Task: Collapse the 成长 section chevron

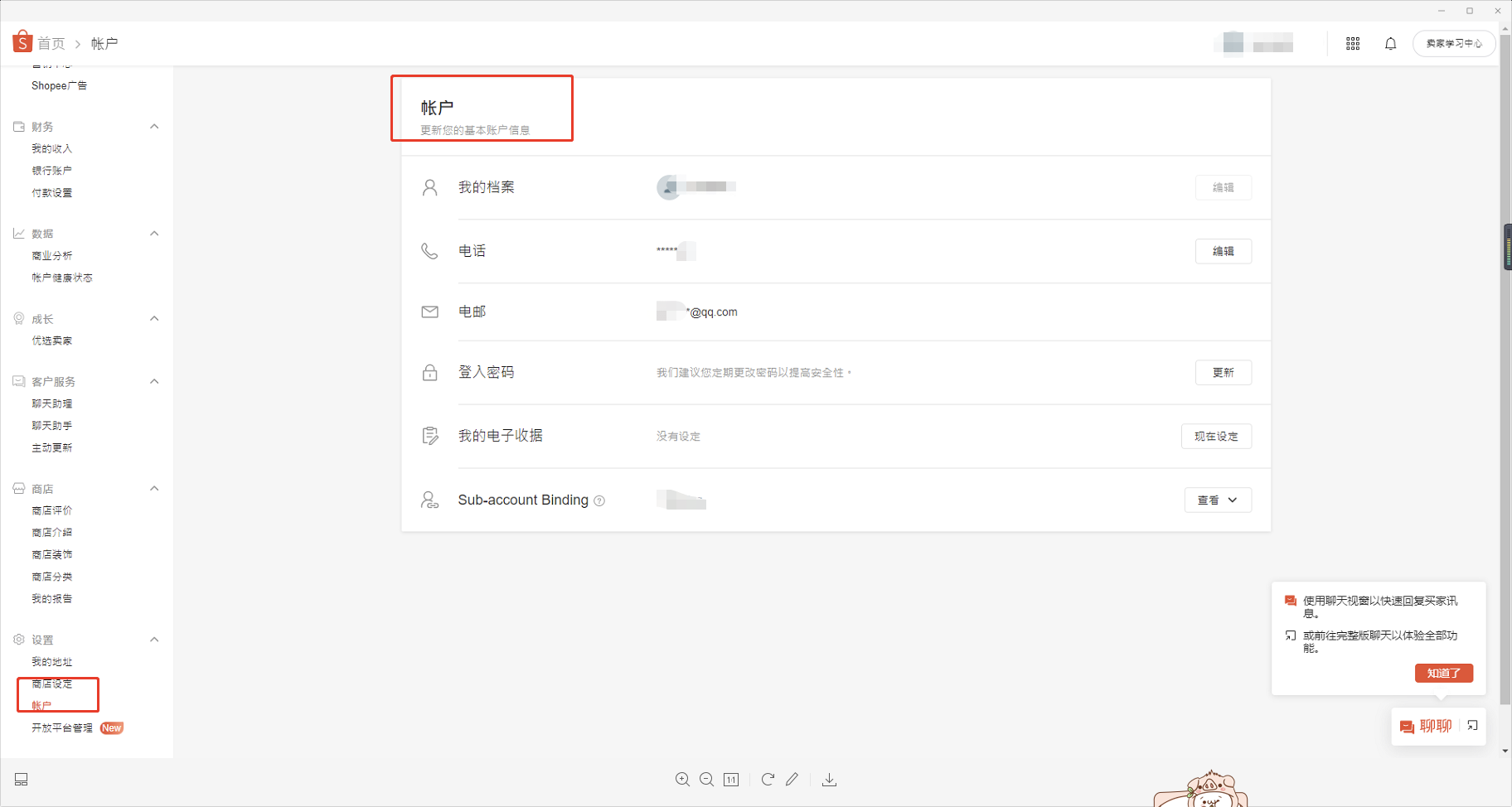Action: (154, 319)
